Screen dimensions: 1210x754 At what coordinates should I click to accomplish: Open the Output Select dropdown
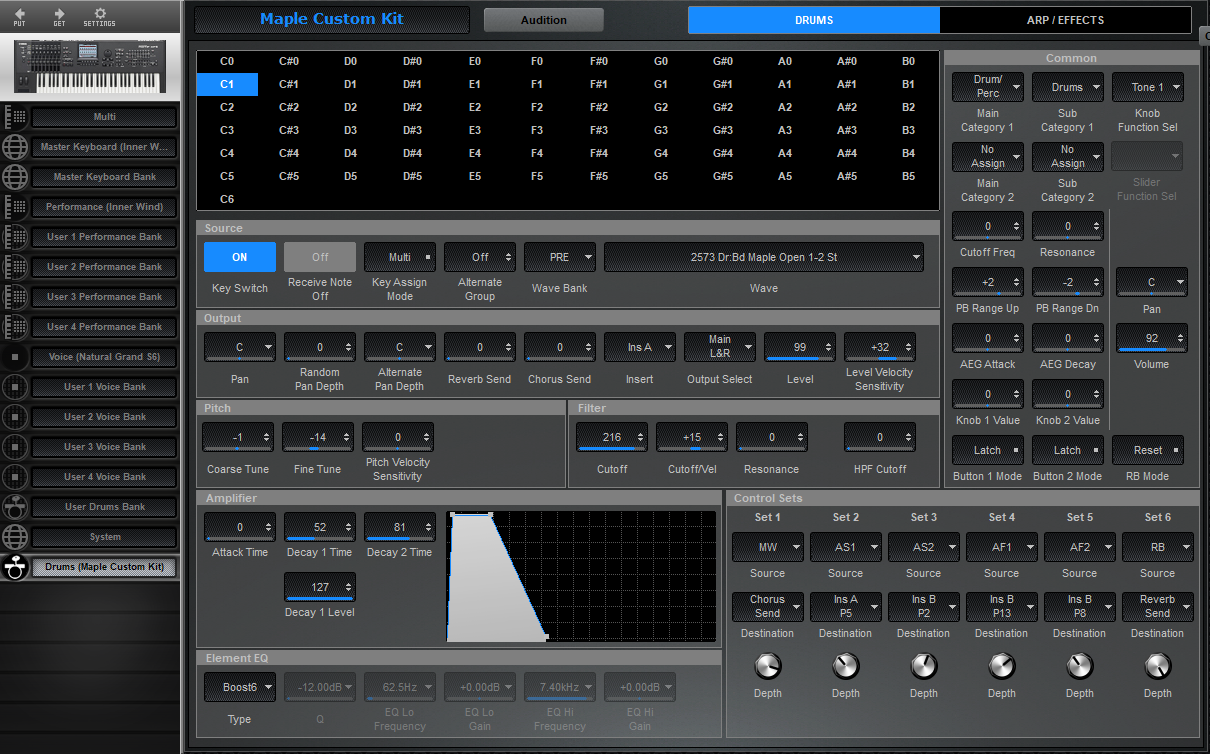click(719, 347)
